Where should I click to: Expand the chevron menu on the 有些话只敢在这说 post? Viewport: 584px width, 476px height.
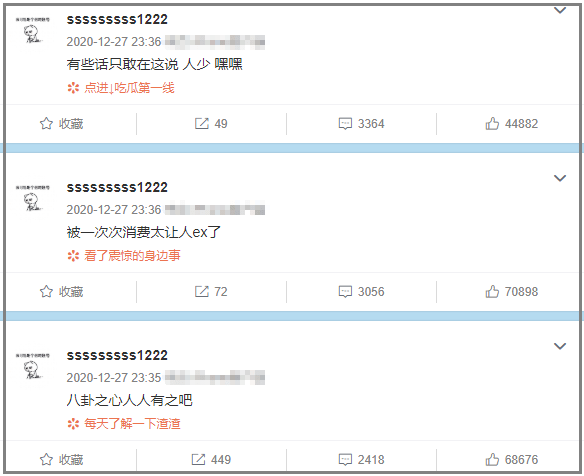(560, 10)
